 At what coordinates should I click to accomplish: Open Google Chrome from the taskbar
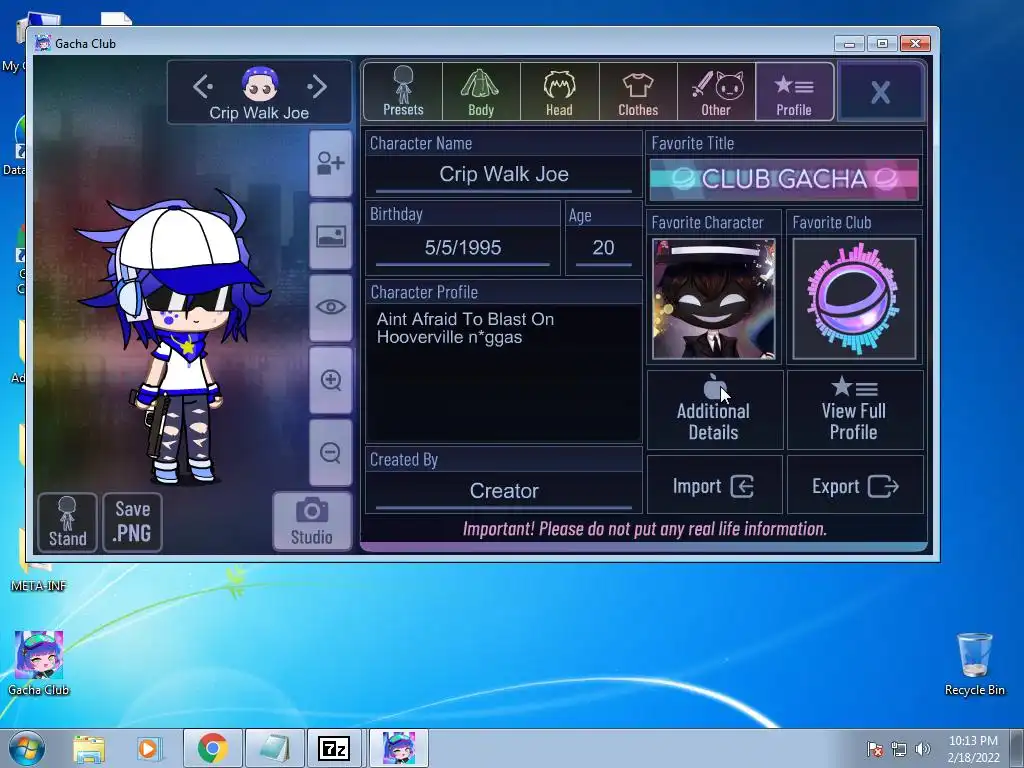212,748
